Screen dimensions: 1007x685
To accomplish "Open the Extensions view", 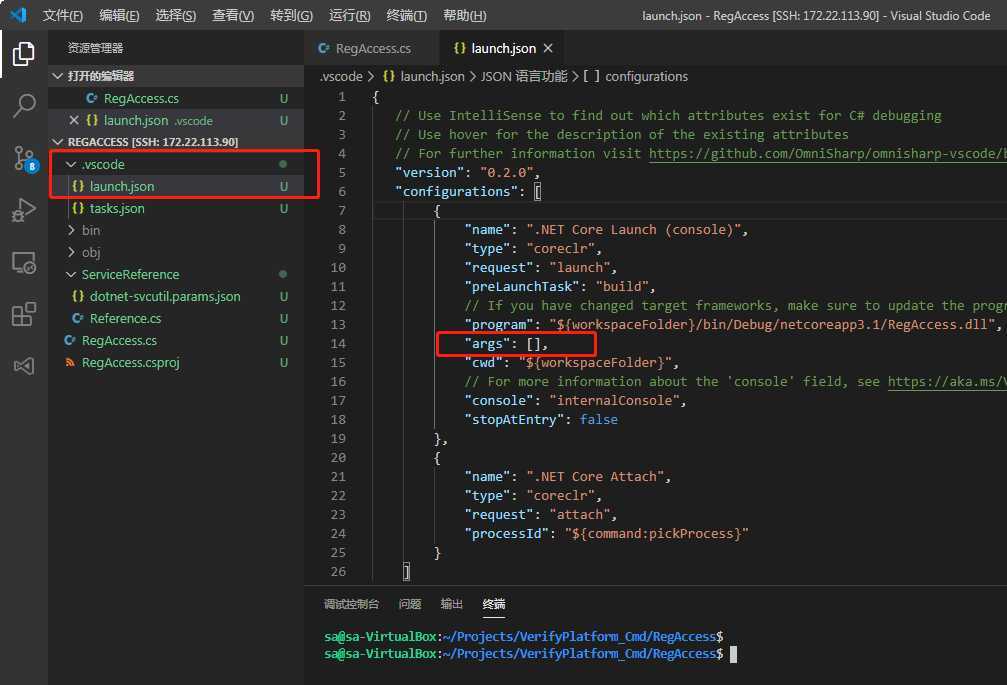I will coord(24,315).
